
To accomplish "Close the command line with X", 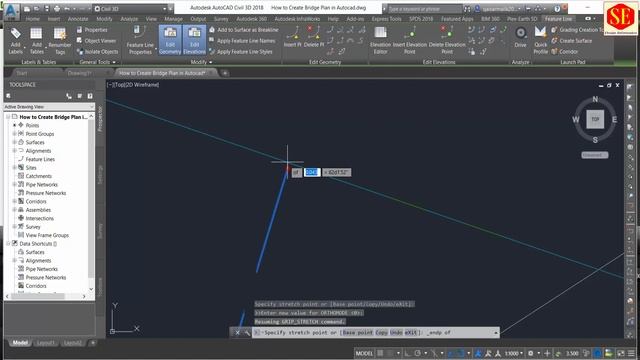I will tap(238, 333).
